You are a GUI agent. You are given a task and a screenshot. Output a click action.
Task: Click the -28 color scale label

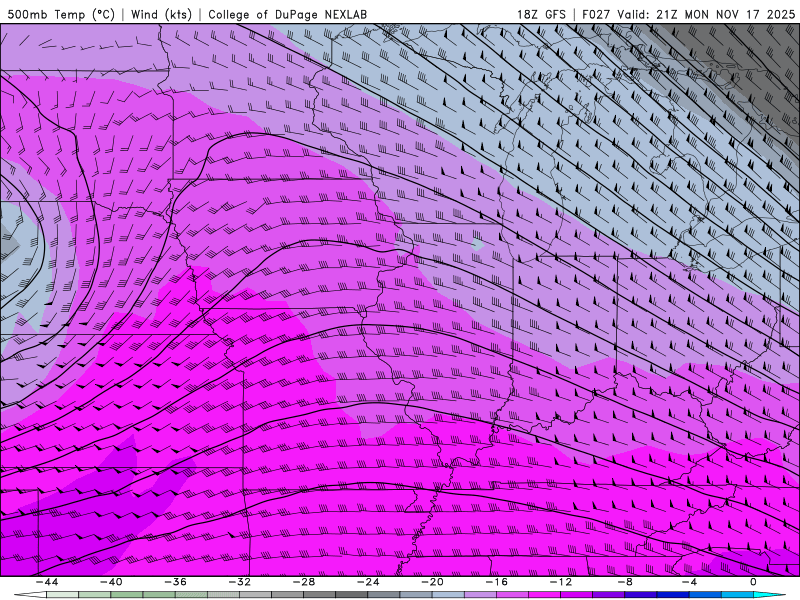pos(304,582)
